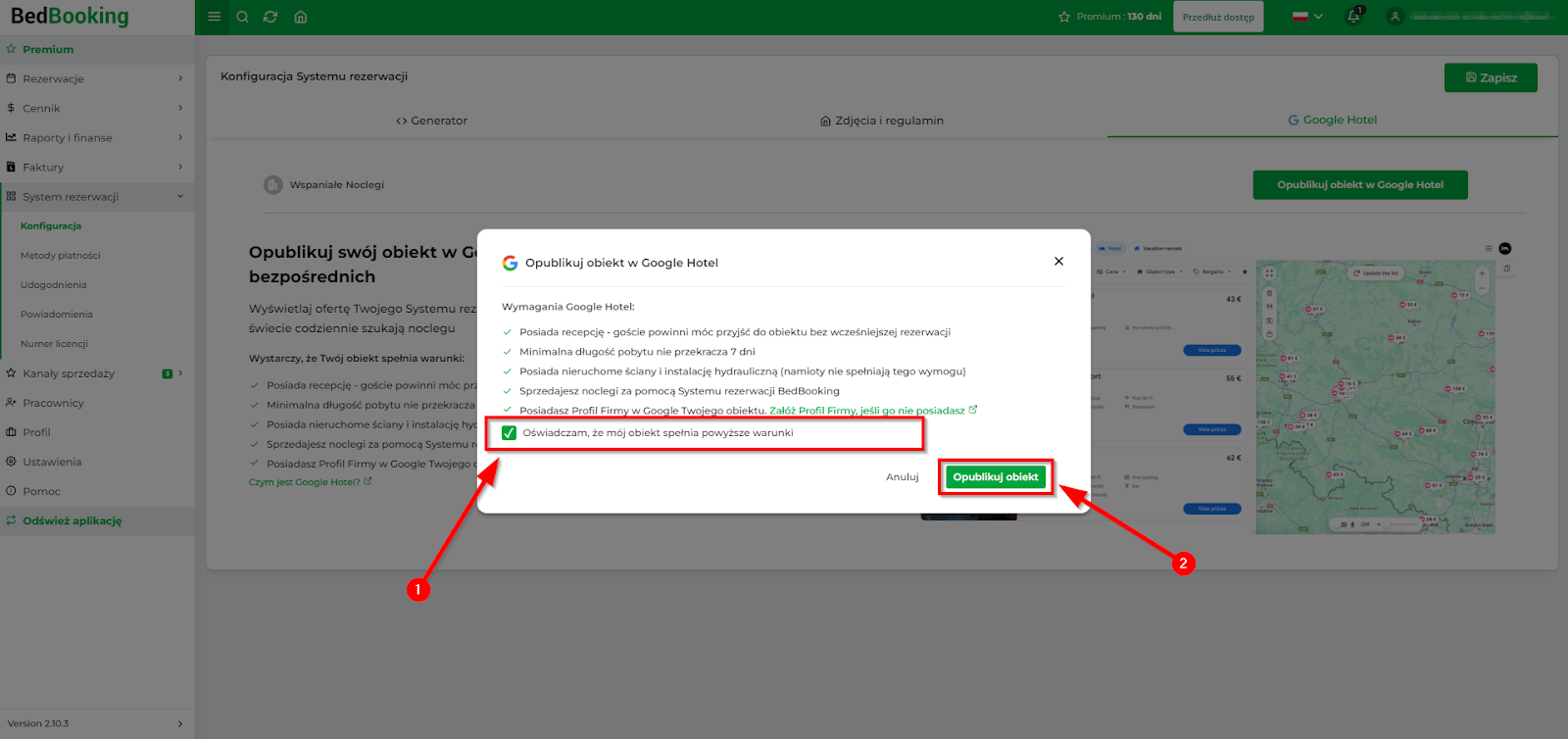This screenshot has height=739, width=1568.
Task: Expand the Raporty i finanse chevron
Action: (180, 137)
